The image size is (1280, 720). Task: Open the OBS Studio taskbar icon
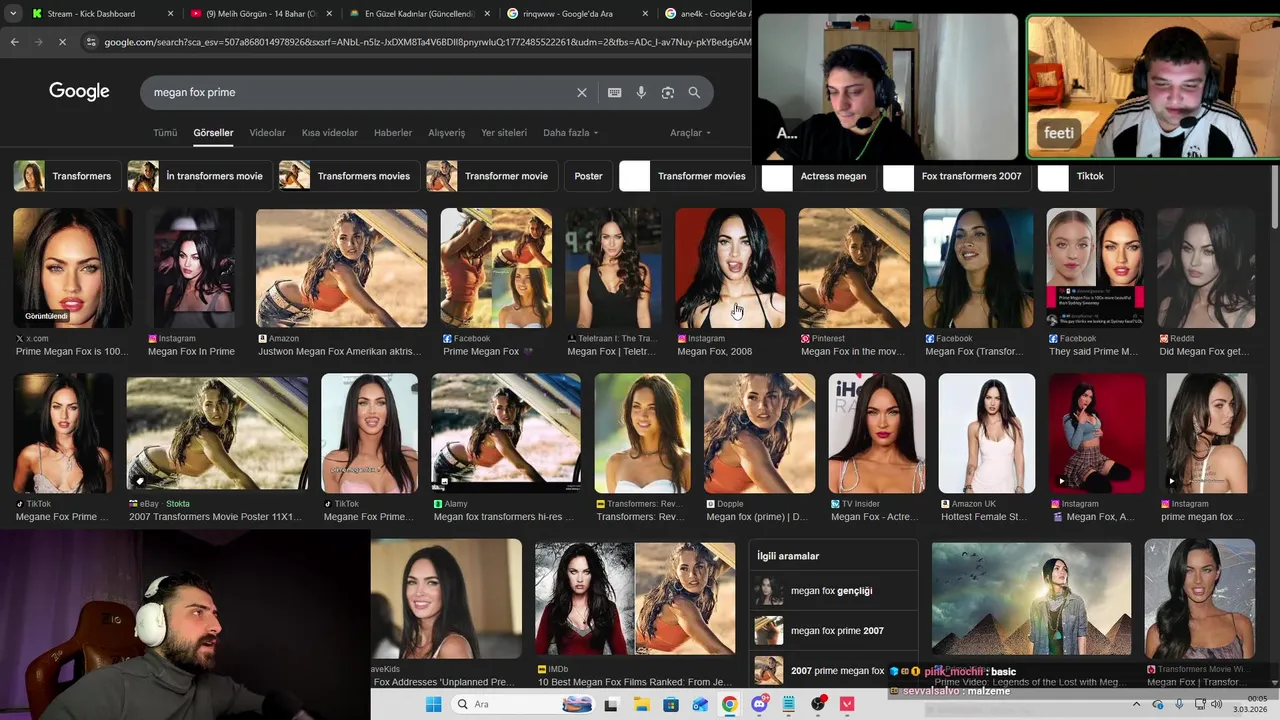(x=819, y=704)
